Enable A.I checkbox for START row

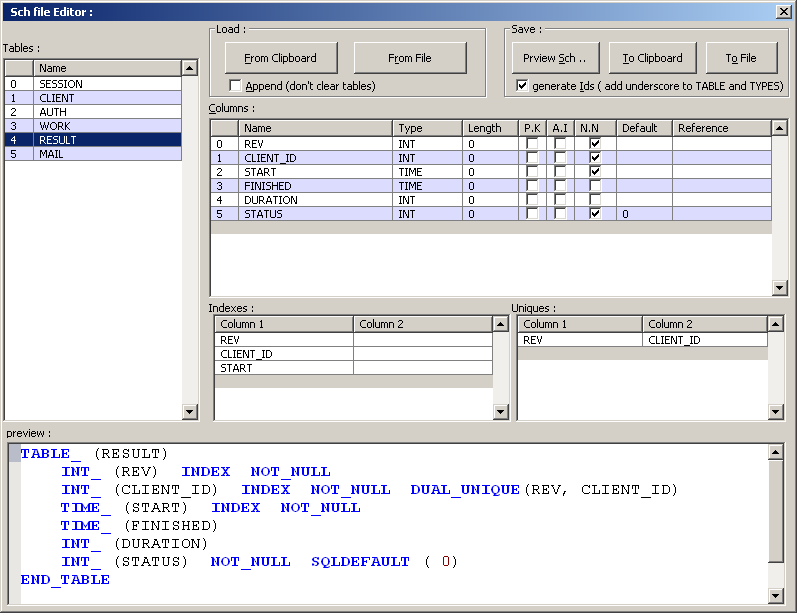tap(560, 172)
